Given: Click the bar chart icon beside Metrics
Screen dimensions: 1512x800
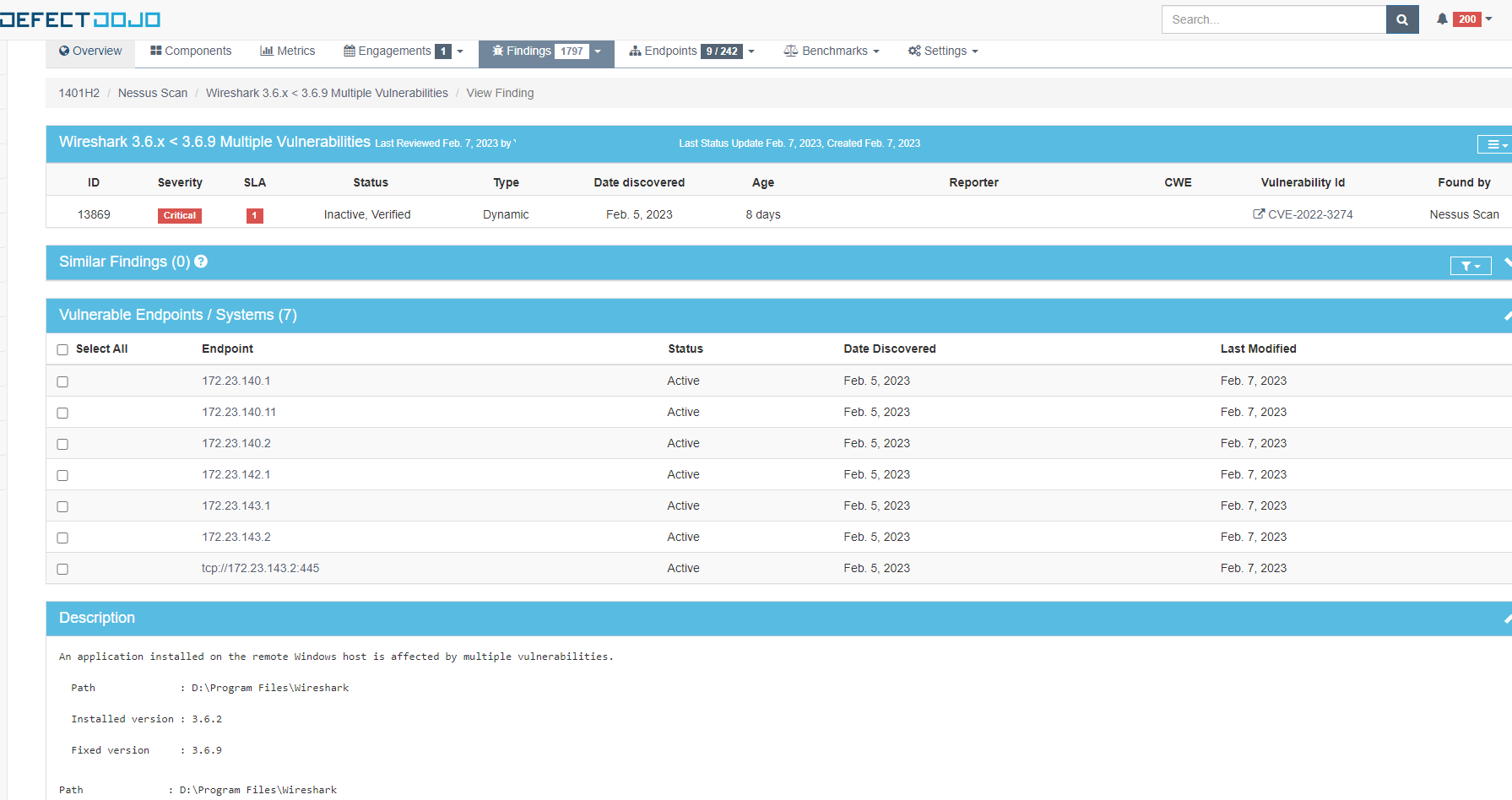Looking at the screenshot, I should pyautogui.click(x=267, y=51).
